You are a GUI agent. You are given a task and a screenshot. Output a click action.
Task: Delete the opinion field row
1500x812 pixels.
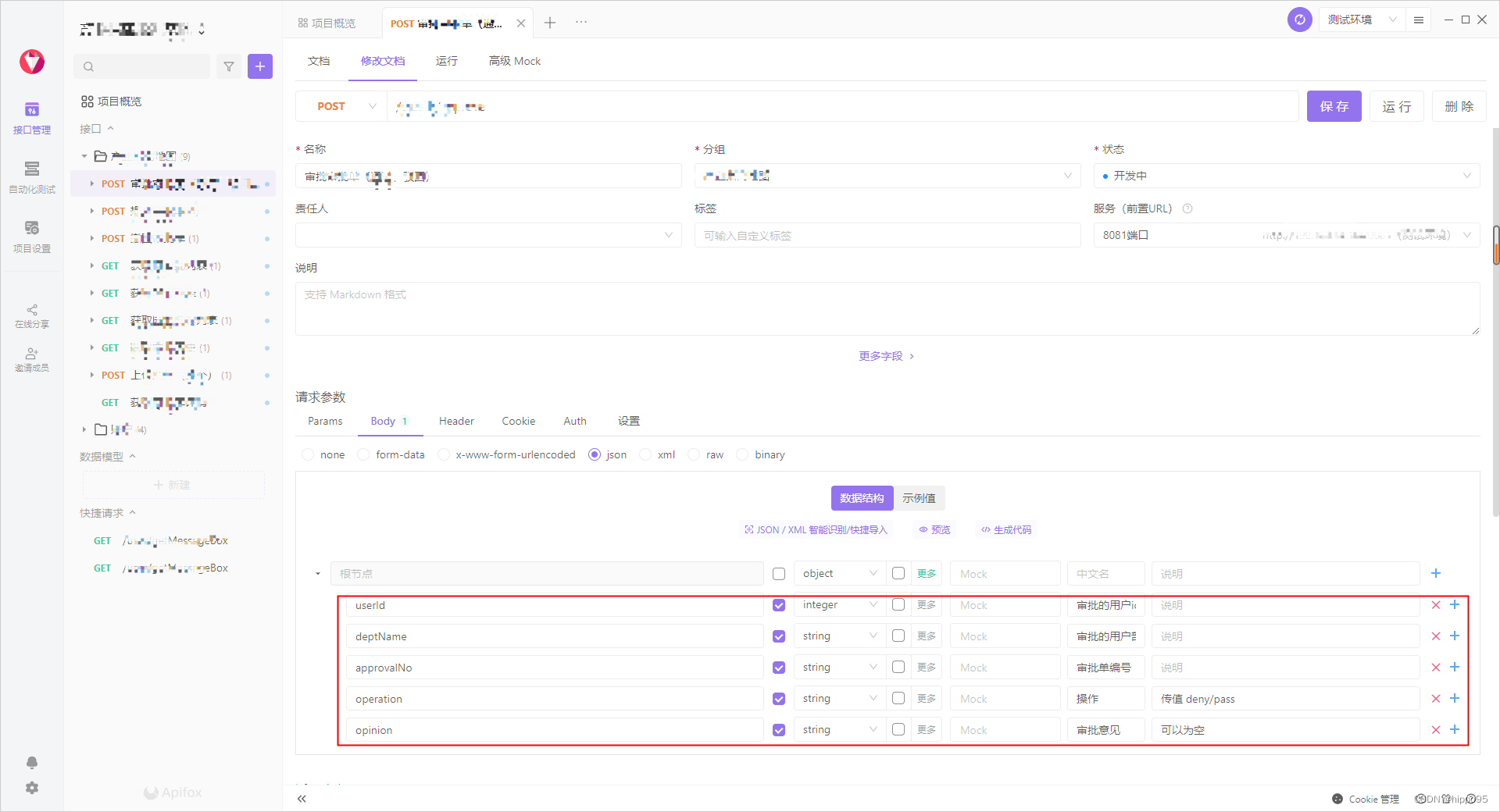[1436, 730]
